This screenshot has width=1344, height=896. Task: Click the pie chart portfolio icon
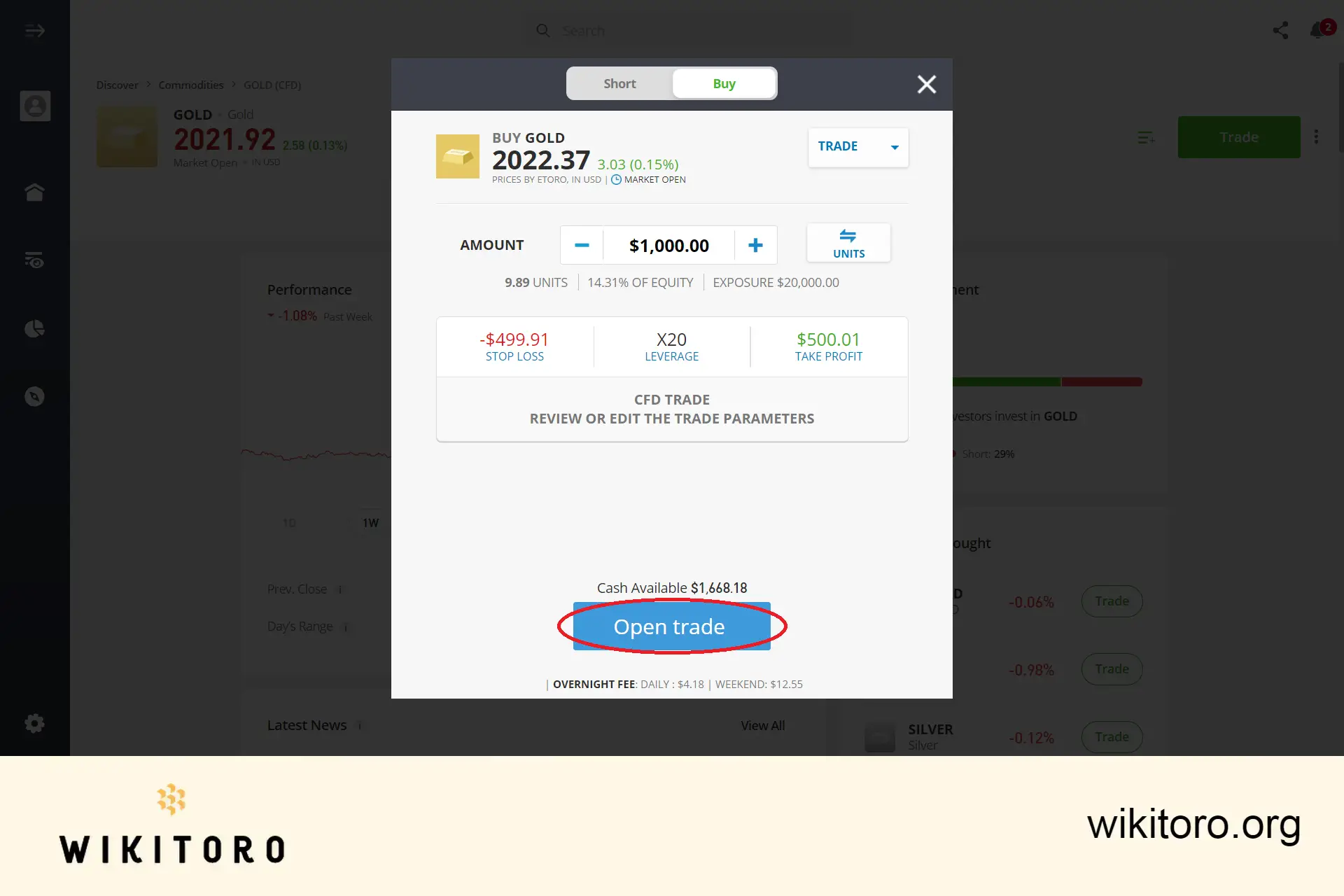35,328
